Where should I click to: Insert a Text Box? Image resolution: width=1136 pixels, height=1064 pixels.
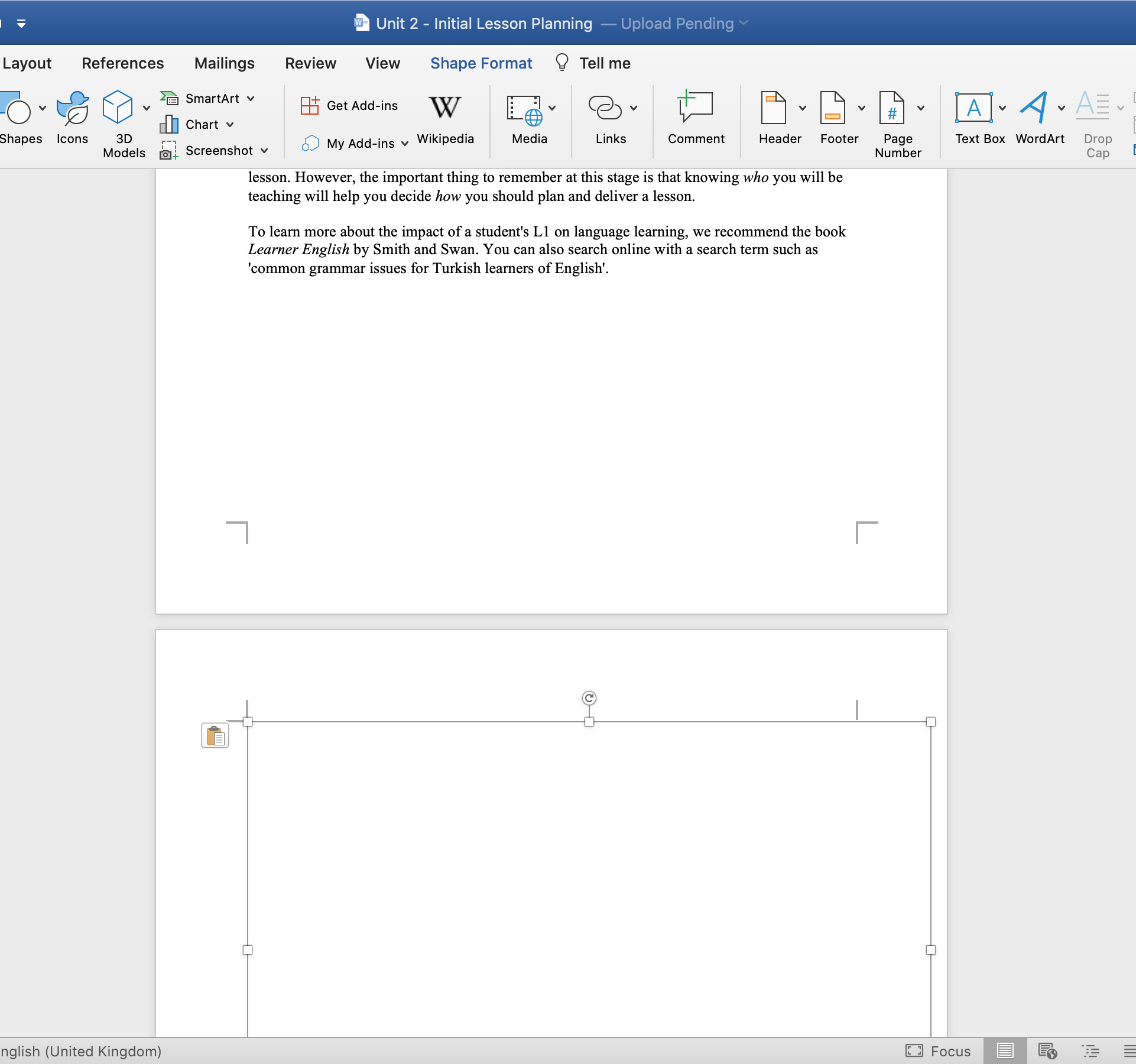[x=973, y=108]
